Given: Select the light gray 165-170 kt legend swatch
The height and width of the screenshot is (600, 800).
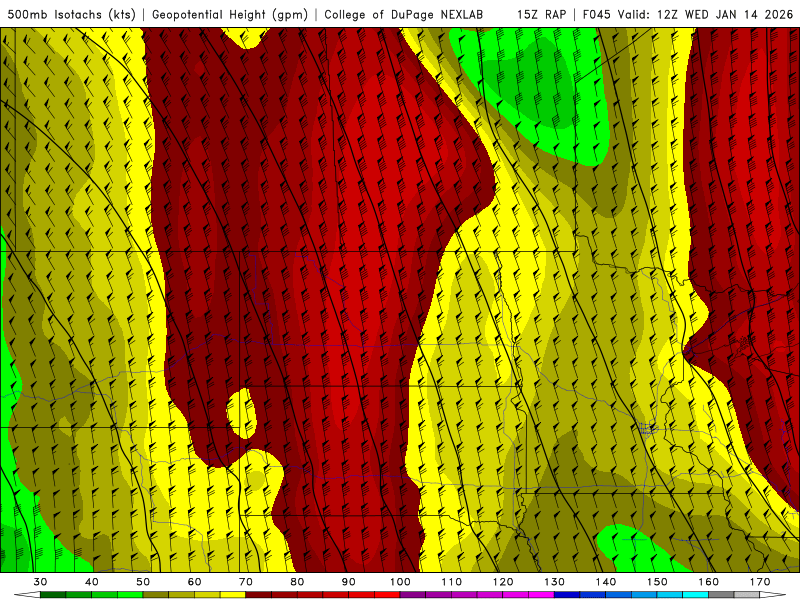Looking at the screenshot, I should pyautogui.click(x=747, y=595).
